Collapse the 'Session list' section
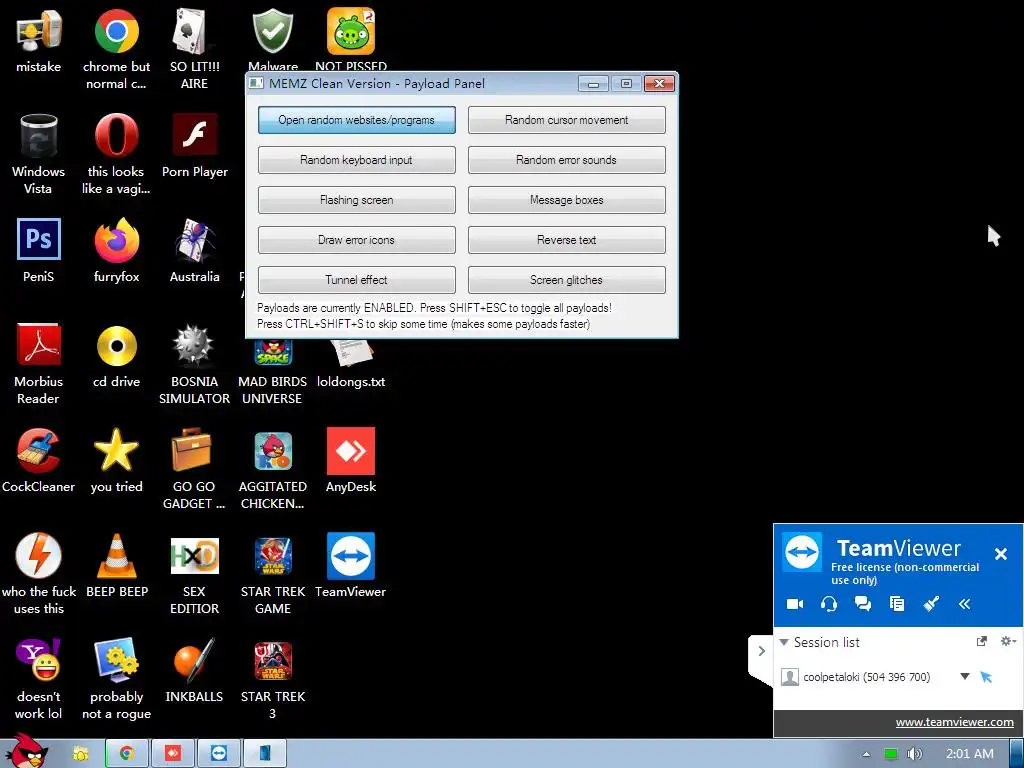1024x768 pixels. pyautogui.click(x=784, y=642)
